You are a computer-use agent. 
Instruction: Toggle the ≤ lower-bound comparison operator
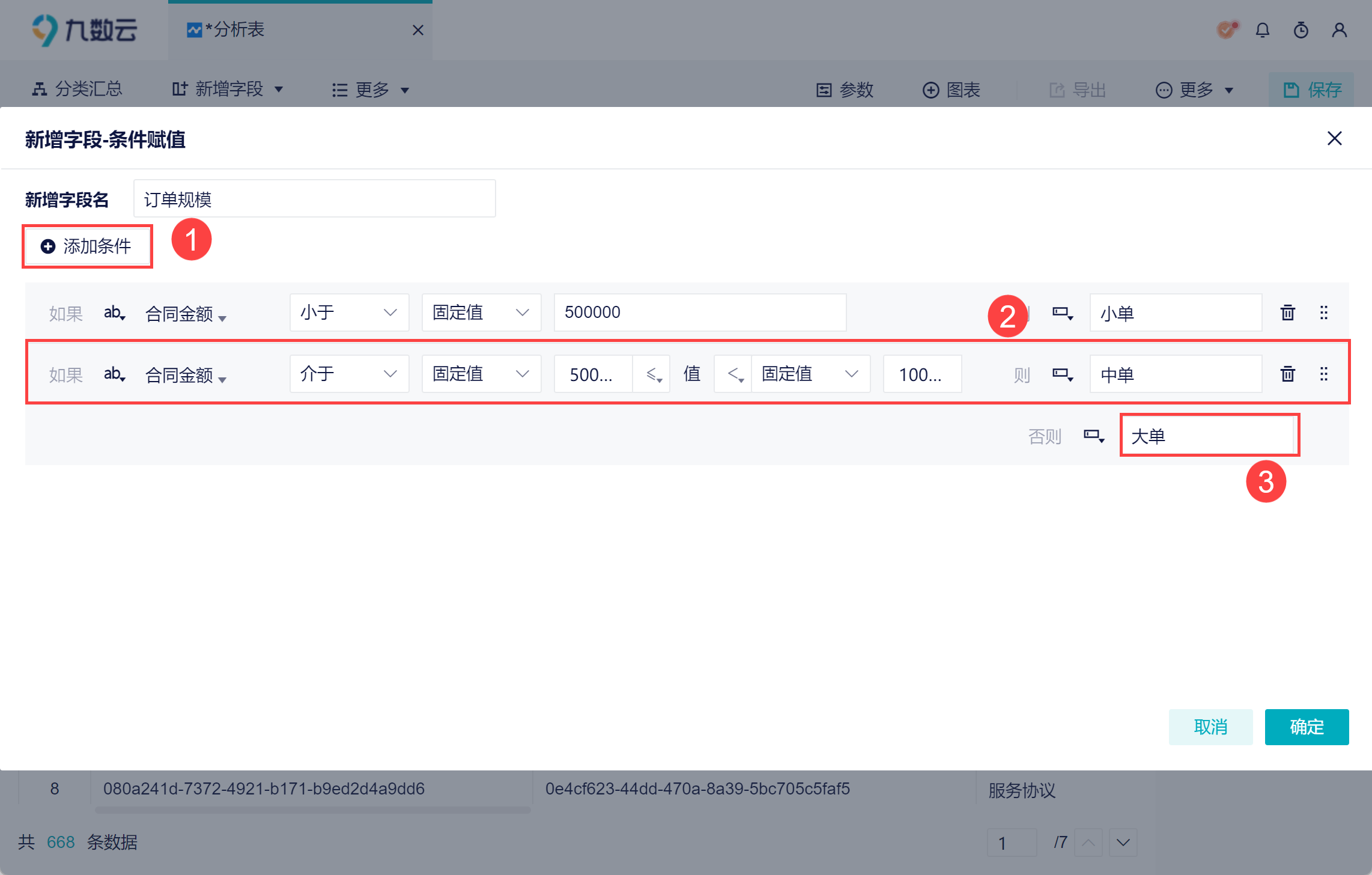[654, 375]
